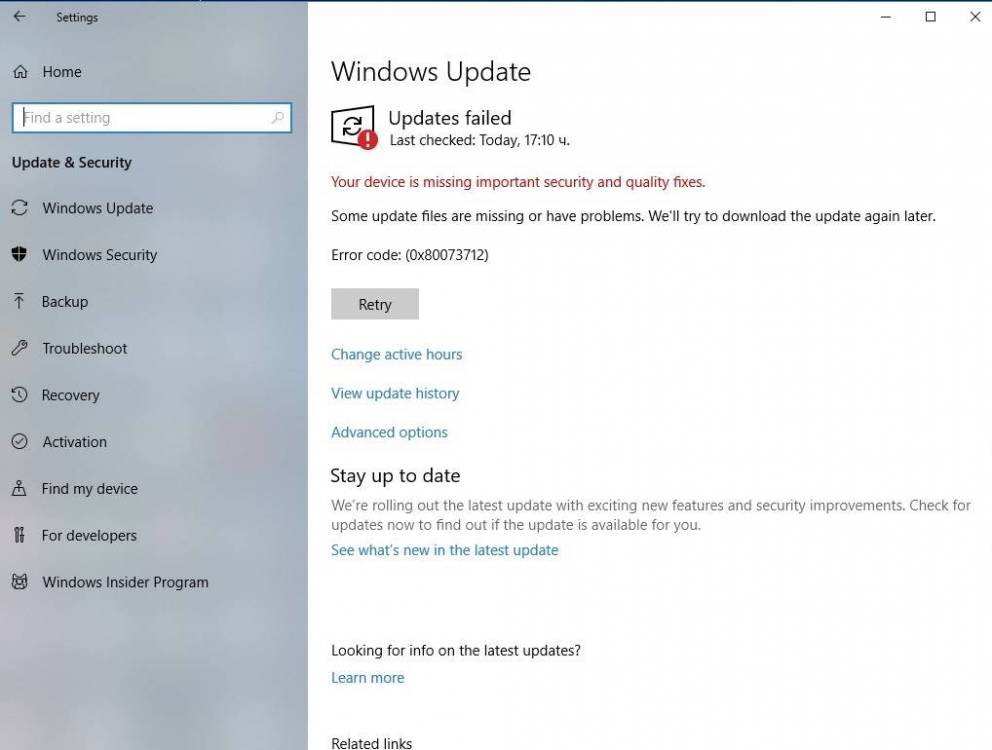Open Find my device settings
Screen dimensions: 992x750
point(89,489)
